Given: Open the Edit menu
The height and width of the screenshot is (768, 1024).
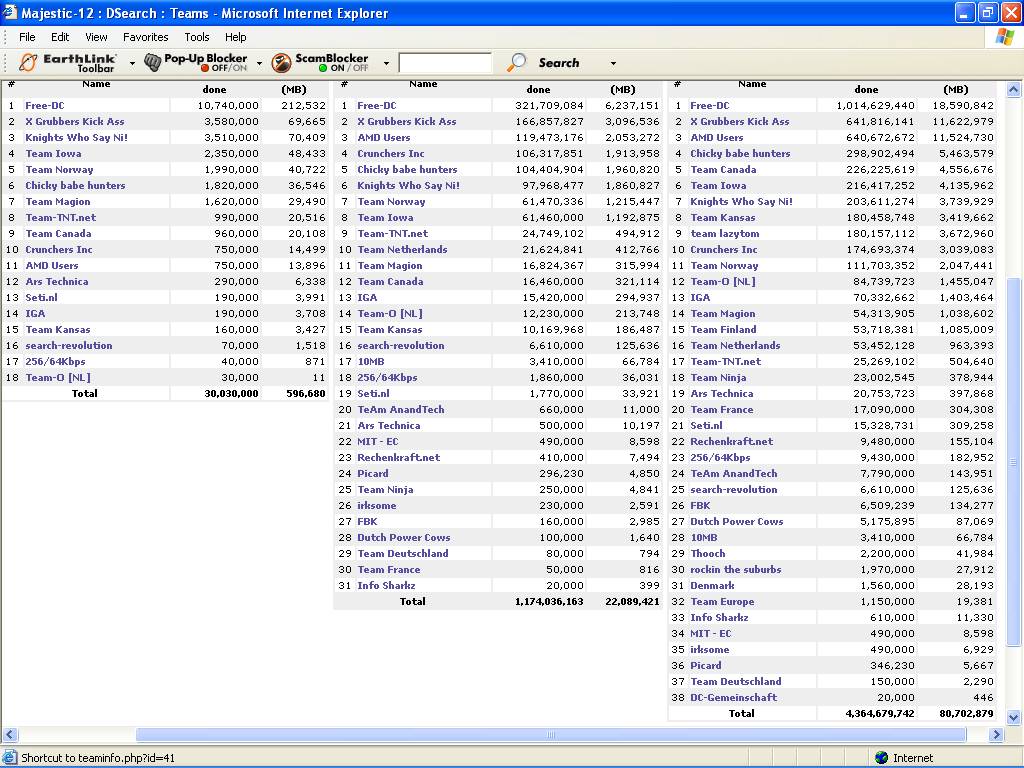Looking at the screenshot, I should tap(60, 37).
